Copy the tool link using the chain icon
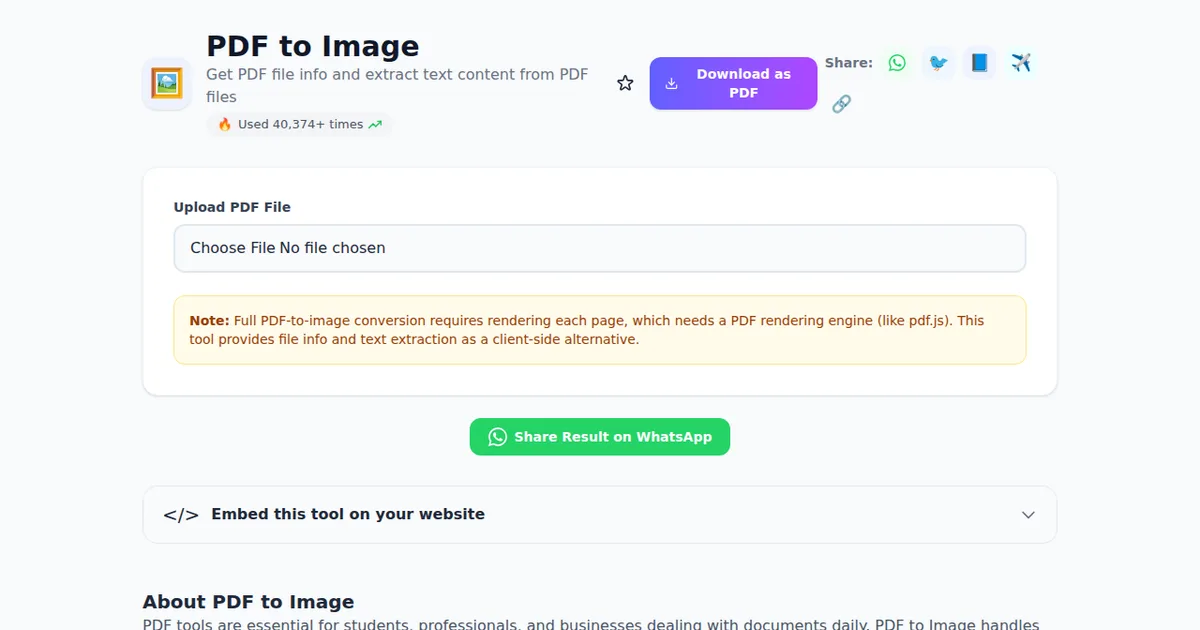This screenshot has width=1200, height=630. click(842, 103)
